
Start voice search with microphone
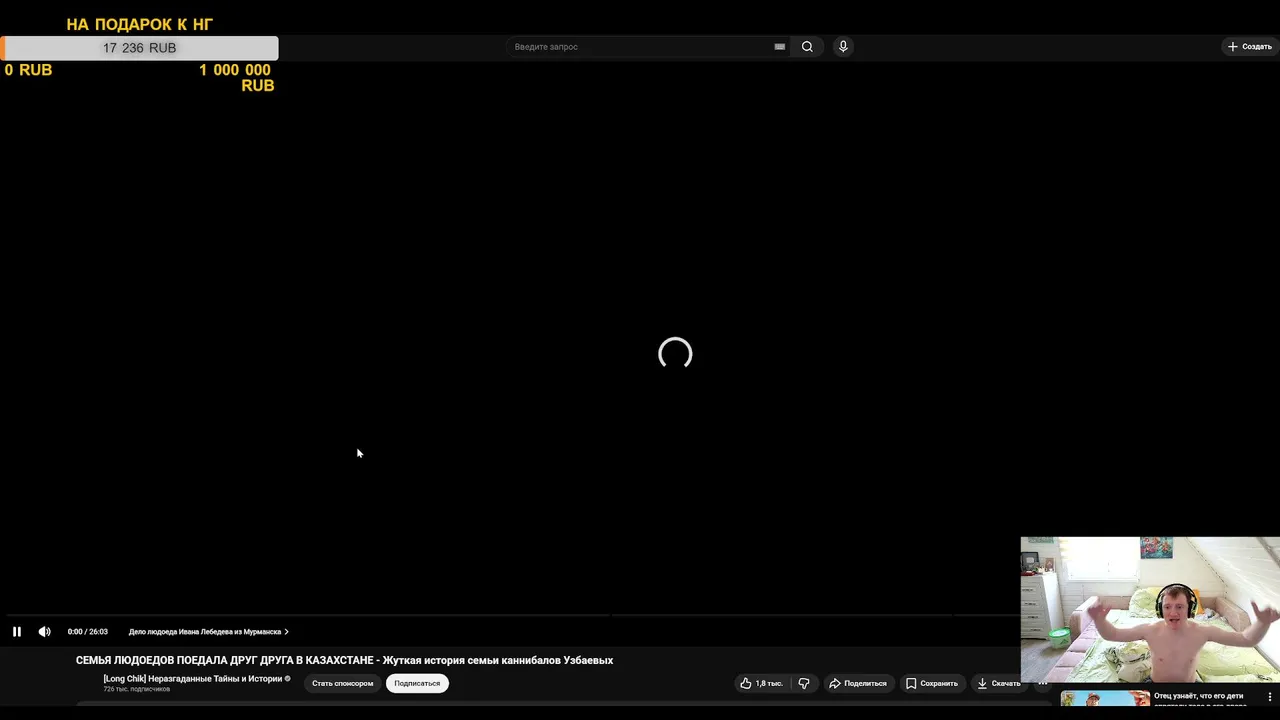click(843, 47)
